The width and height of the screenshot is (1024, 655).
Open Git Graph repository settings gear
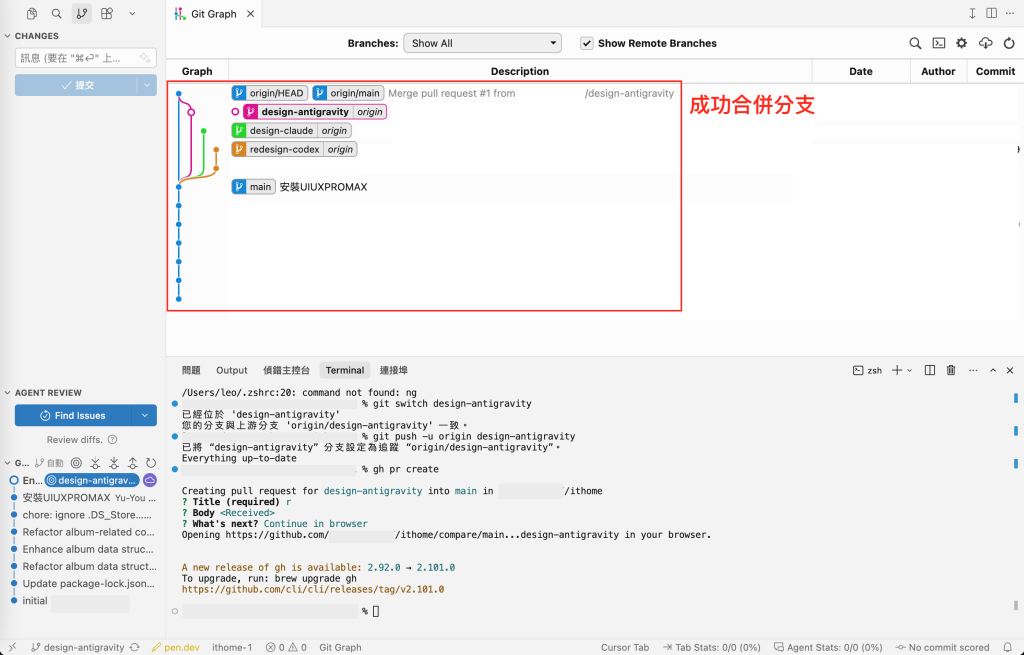tap(961, 43)
